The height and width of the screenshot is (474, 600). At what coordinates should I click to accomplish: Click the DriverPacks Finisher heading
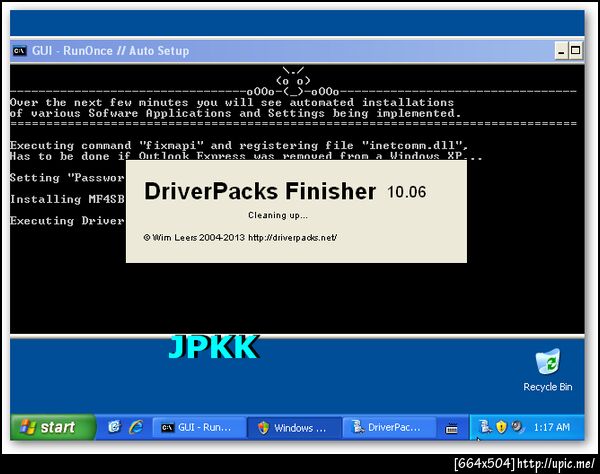pyautogui.click(x=260, y=191)
